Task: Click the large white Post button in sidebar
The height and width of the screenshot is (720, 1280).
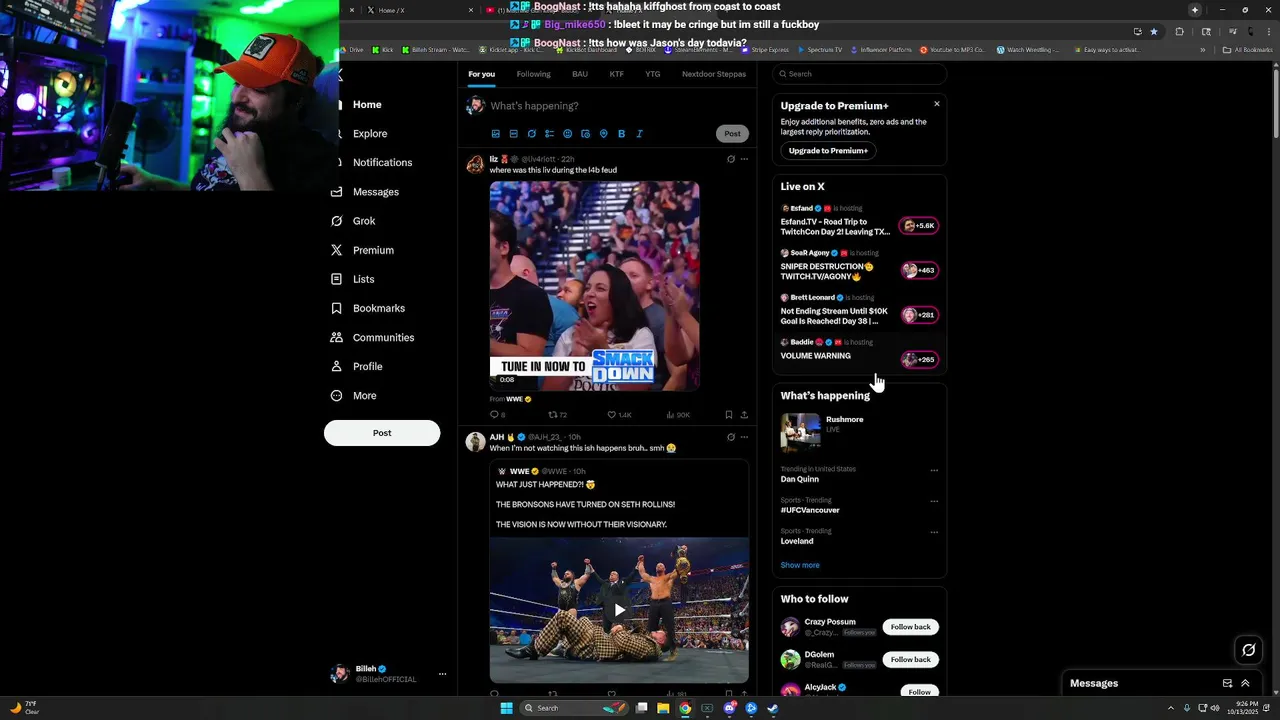Action: coord(382,433)
